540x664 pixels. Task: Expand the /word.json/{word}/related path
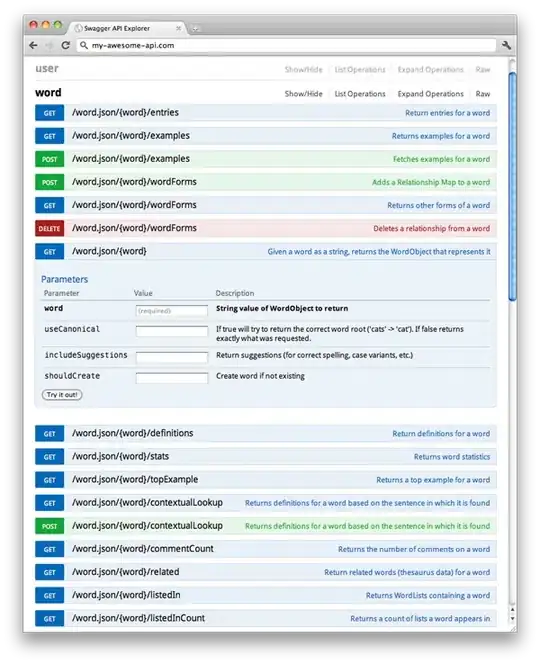(126, 572)
